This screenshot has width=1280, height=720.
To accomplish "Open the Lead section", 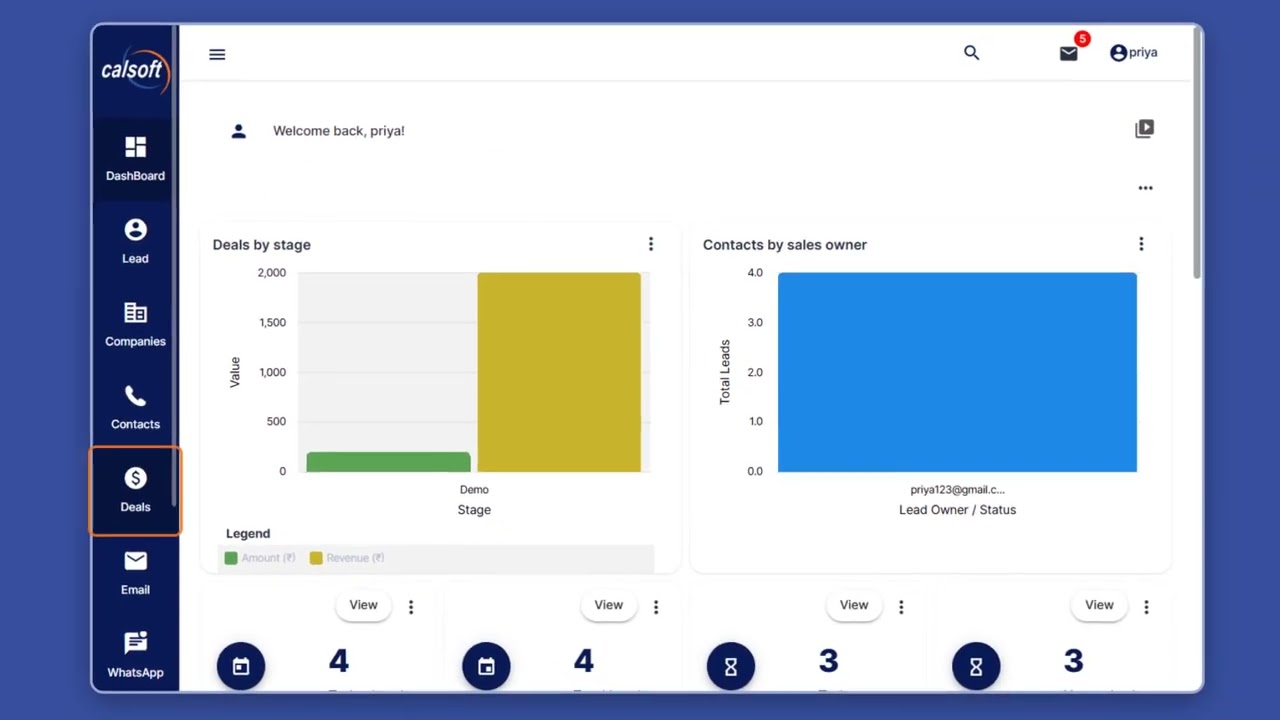I will (x=136, y=242).
